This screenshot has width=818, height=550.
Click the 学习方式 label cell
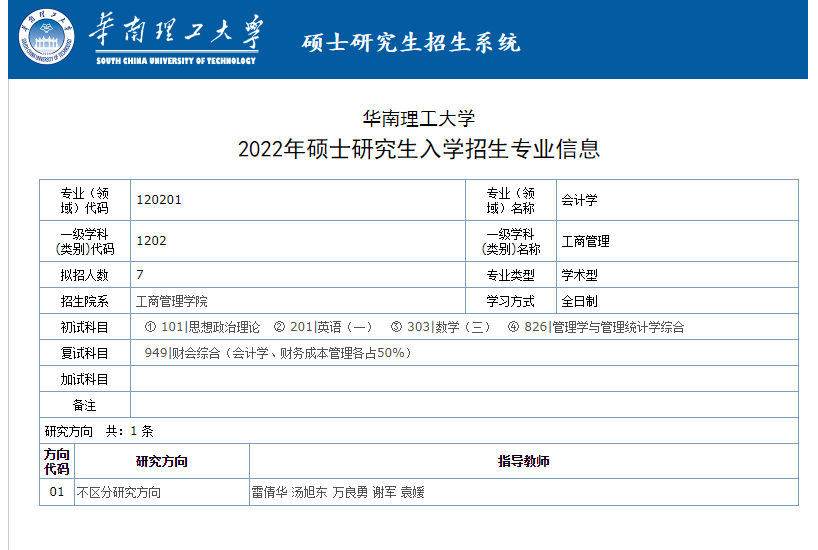point(511,301)
